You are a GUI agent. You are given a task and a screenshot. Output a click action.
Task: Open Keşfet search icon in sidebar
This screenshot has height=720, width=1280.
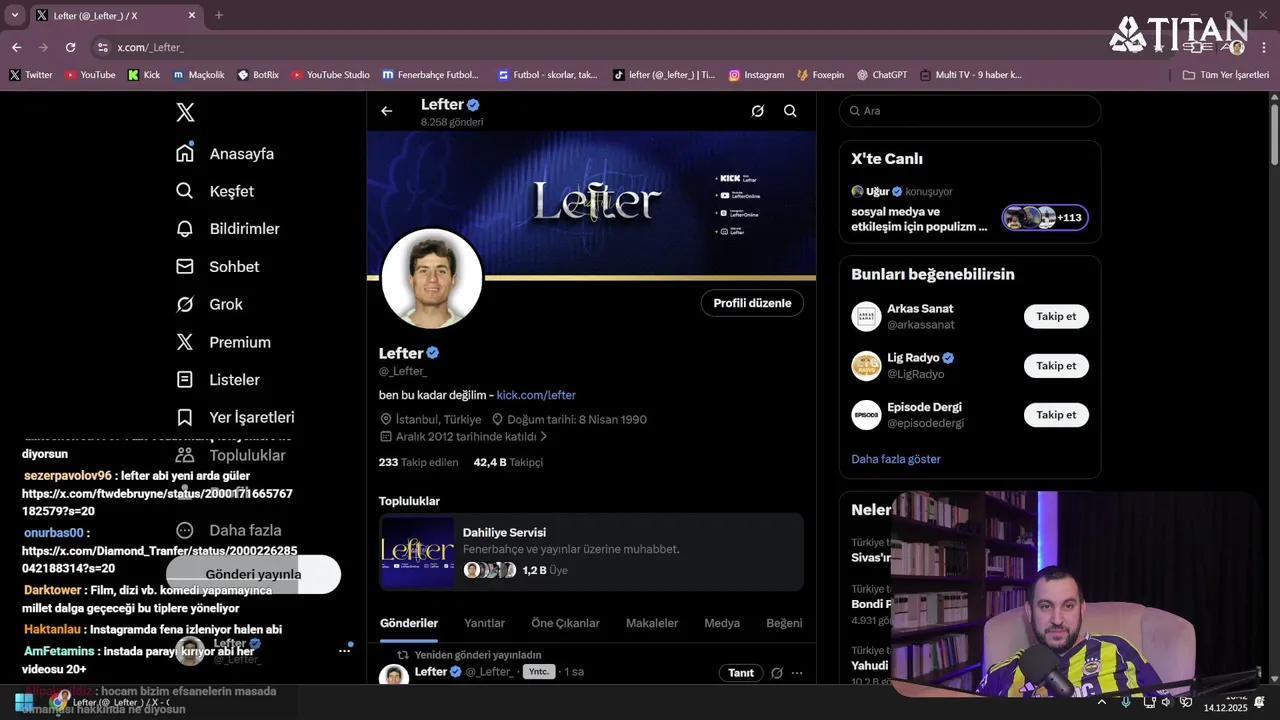(x=185, y=191)
